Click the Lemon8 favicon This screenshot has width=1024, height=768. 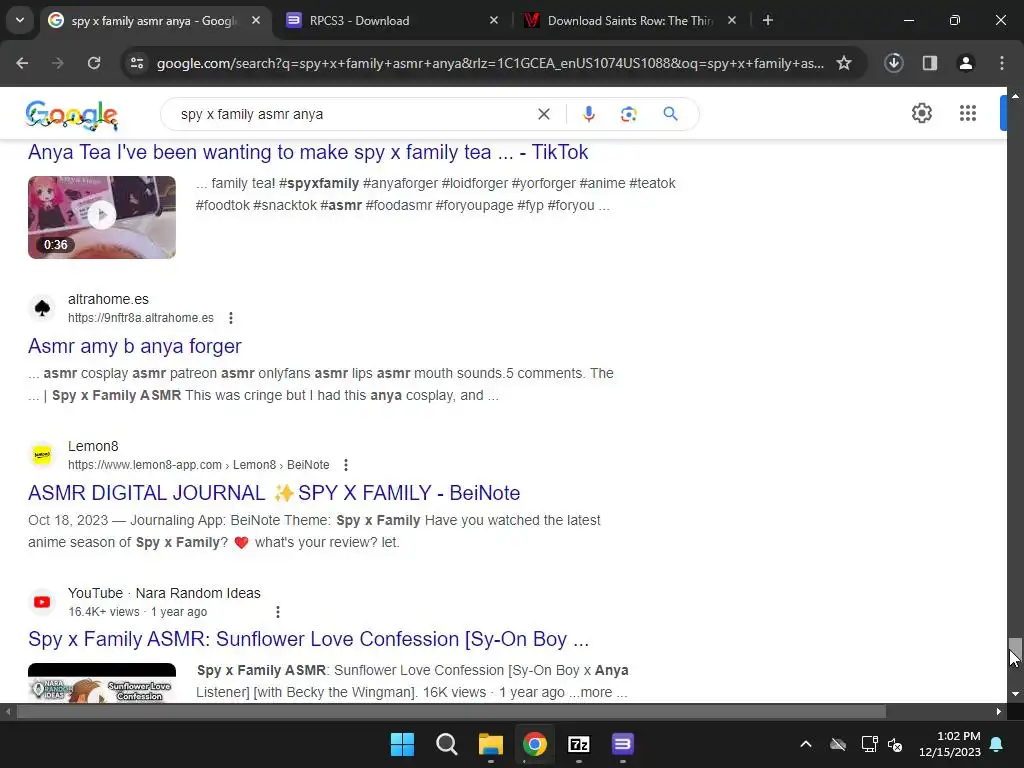[x=42, y=455]
